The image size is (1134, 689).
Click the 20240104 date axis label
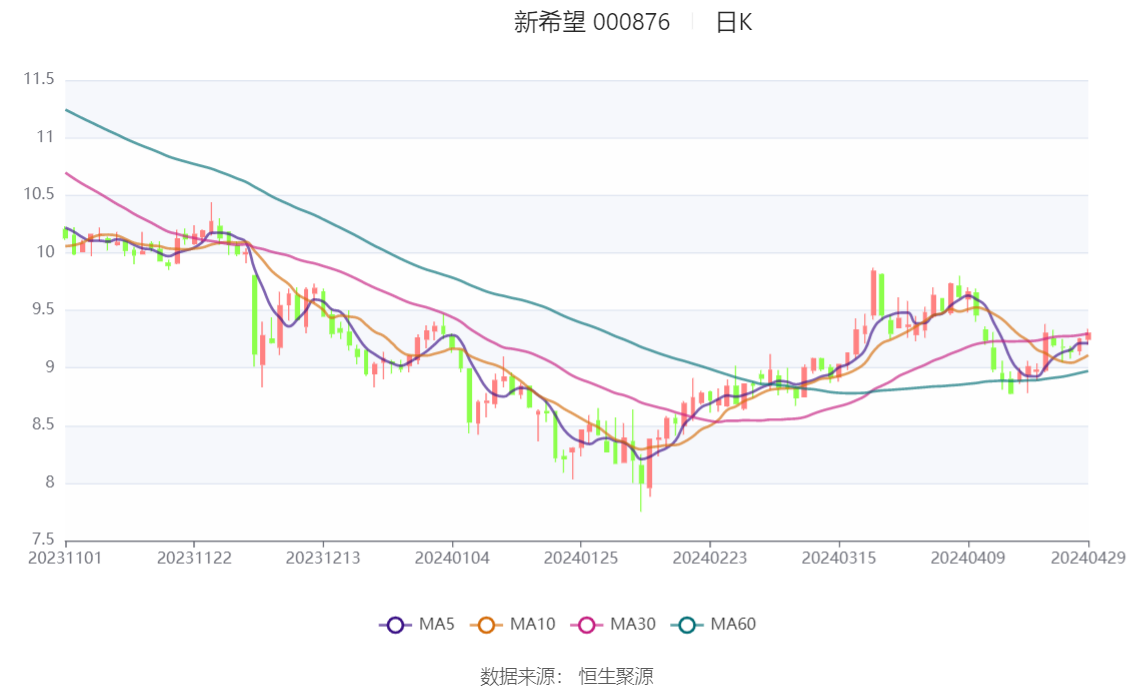[x=452, y=558]
